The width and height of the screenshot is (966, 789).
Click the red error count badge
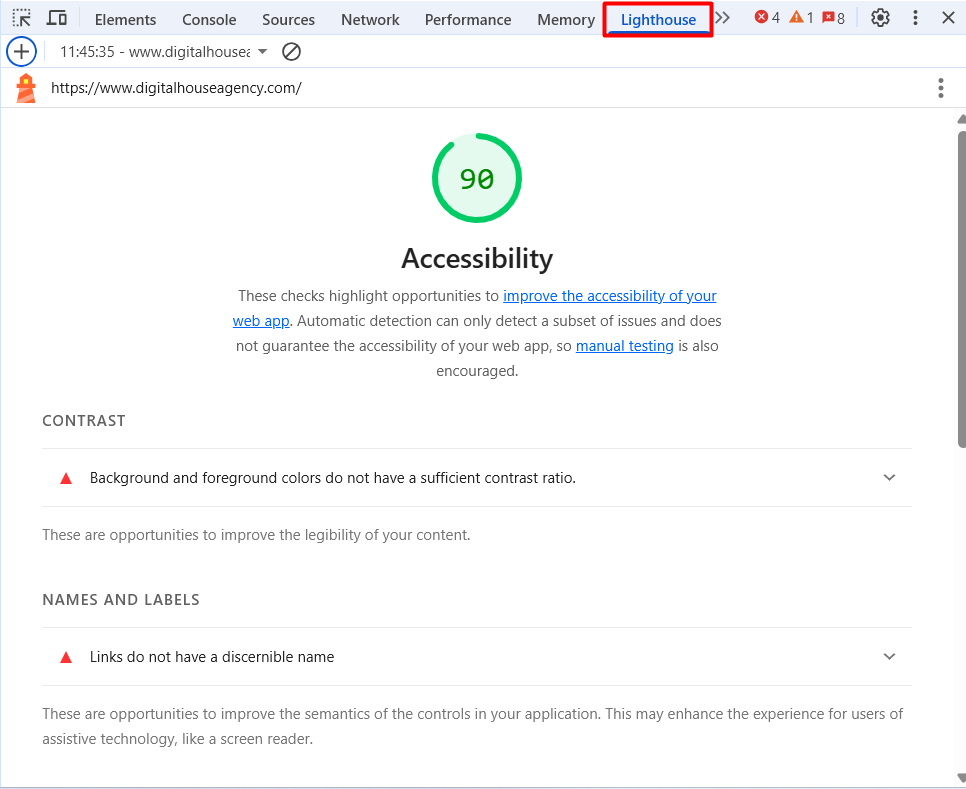pyautogui.click(x=767, y=18)
